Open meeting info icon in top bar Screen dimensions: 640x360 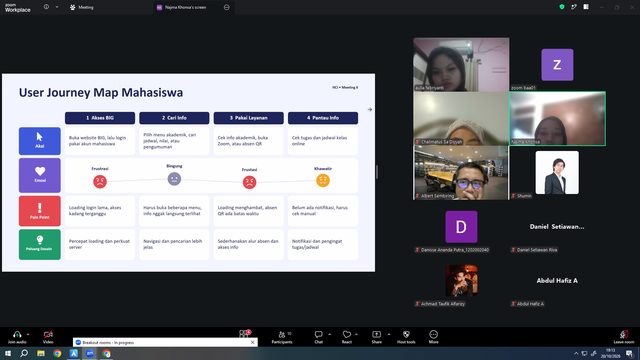click(47, 7)
